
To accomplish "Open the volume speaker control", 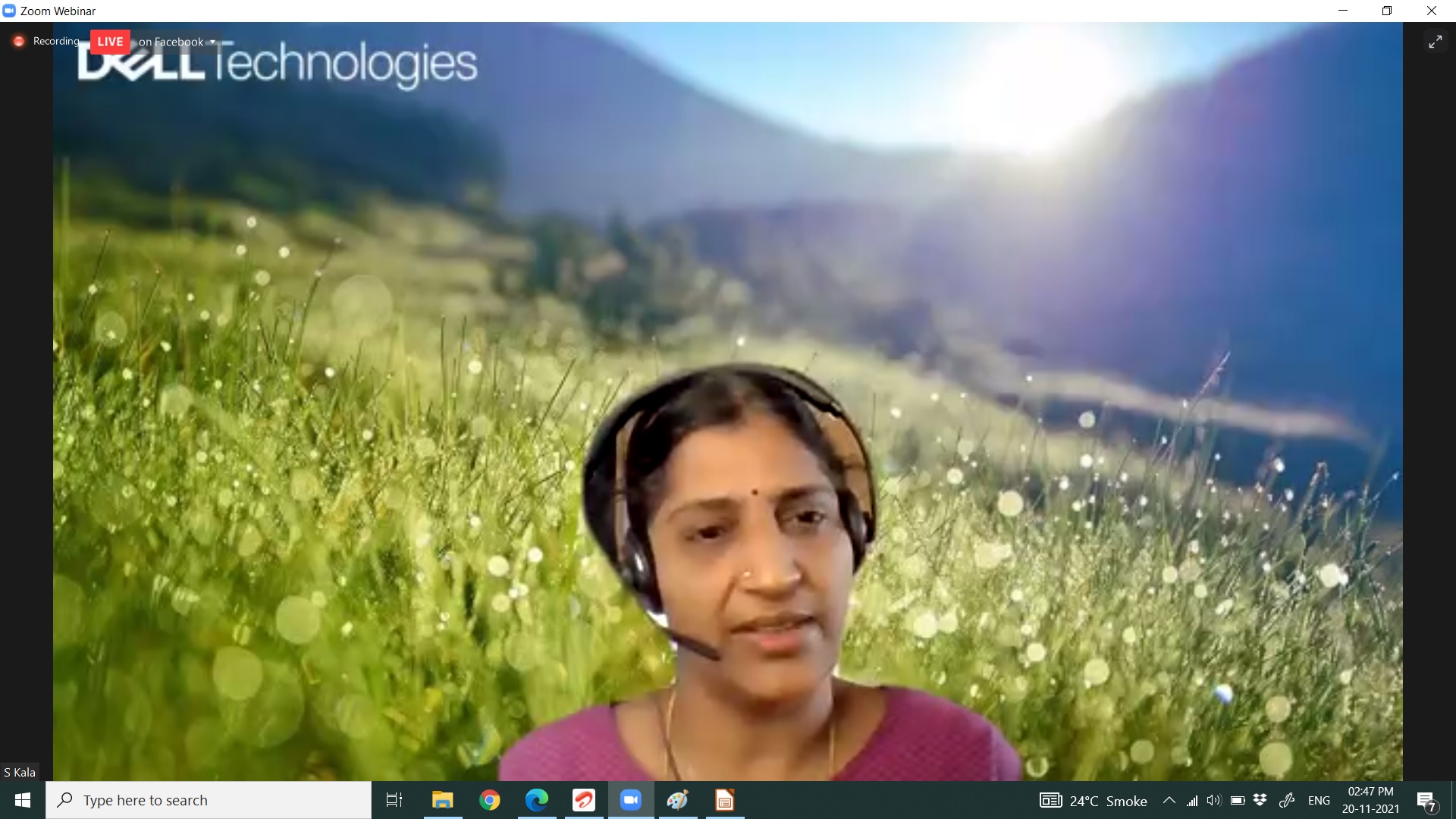I will tap(1214, 800).
